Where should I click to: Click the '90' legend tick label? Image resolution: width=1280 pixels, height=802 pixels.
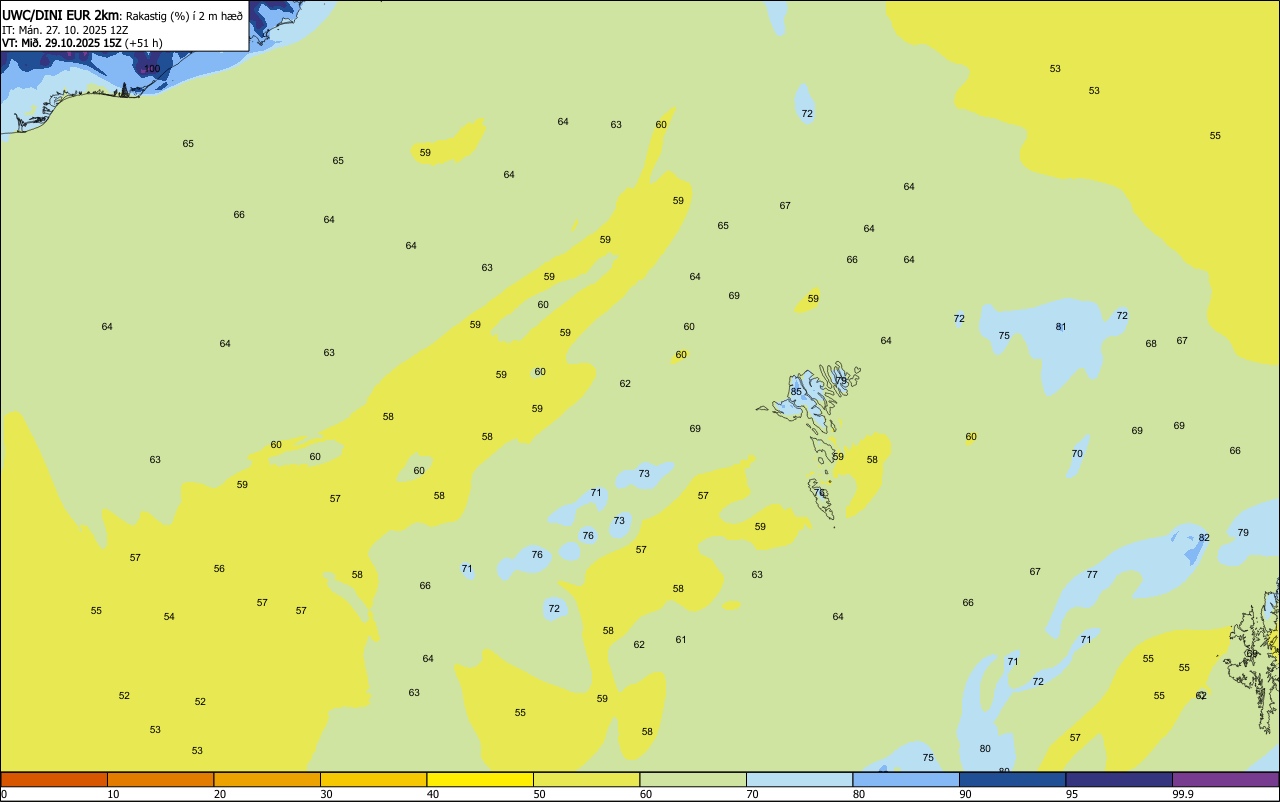(x=965, y=794)
